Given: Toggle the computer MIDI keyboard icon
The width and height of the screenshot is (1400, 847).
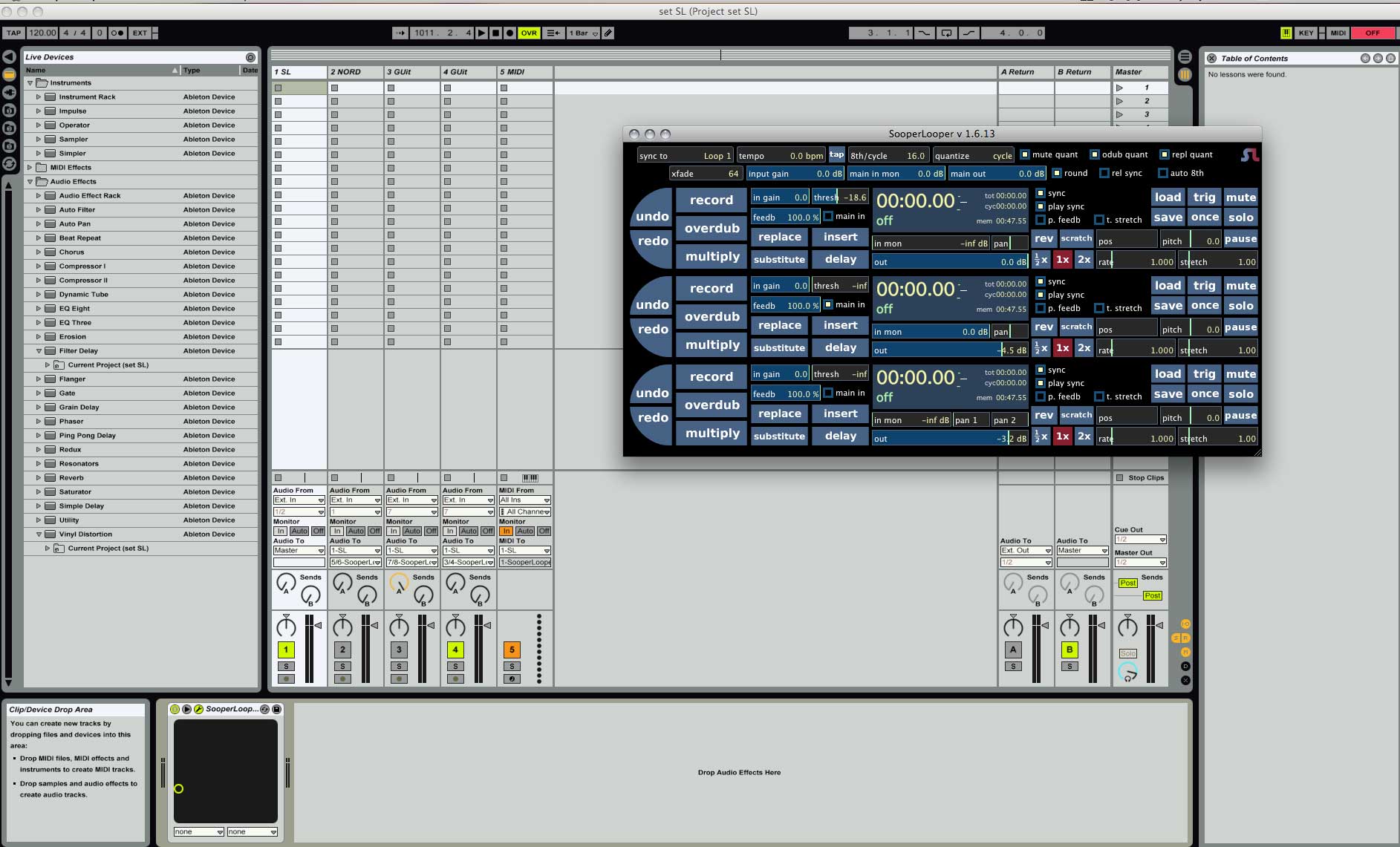Looking at the screenshot, I should pyautogui.click(x=1286, y=33).
